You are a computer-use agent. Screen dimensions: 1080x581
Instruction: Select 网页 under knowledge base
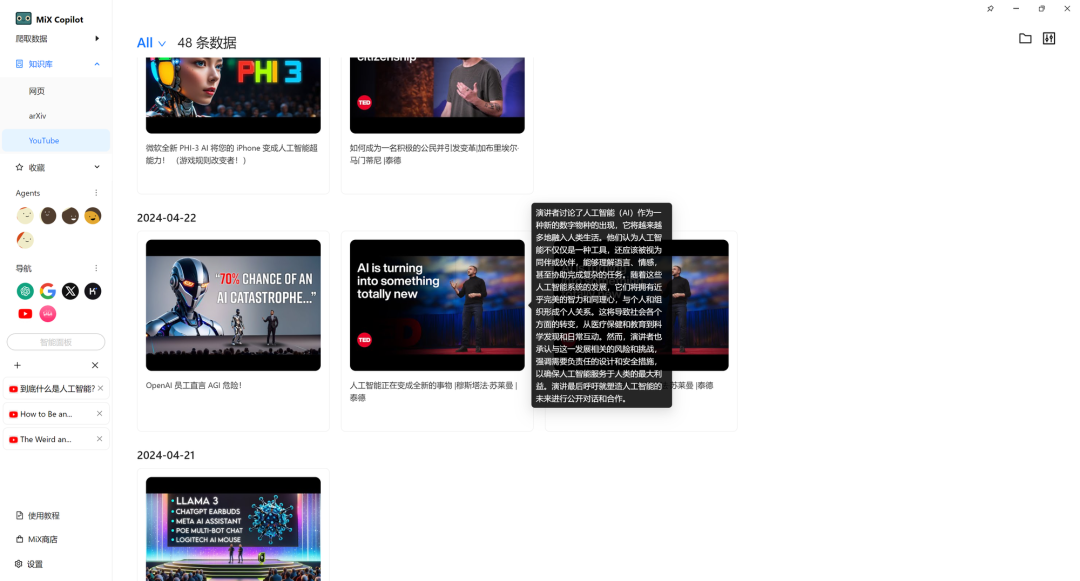pos(37,91)
